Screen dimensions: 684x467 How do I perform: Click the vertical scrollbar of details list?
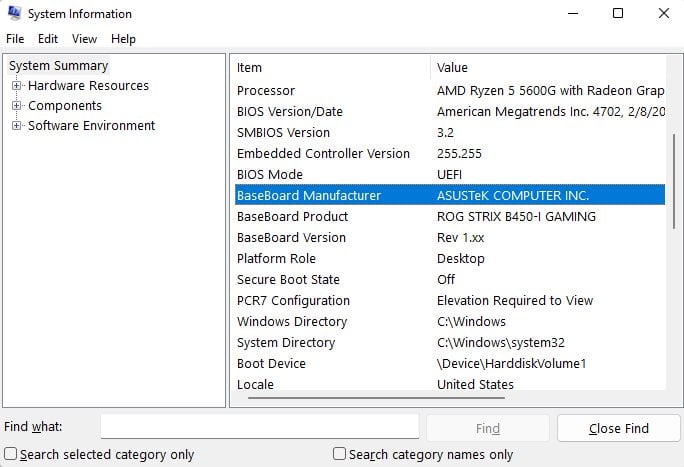click(673, 200)
